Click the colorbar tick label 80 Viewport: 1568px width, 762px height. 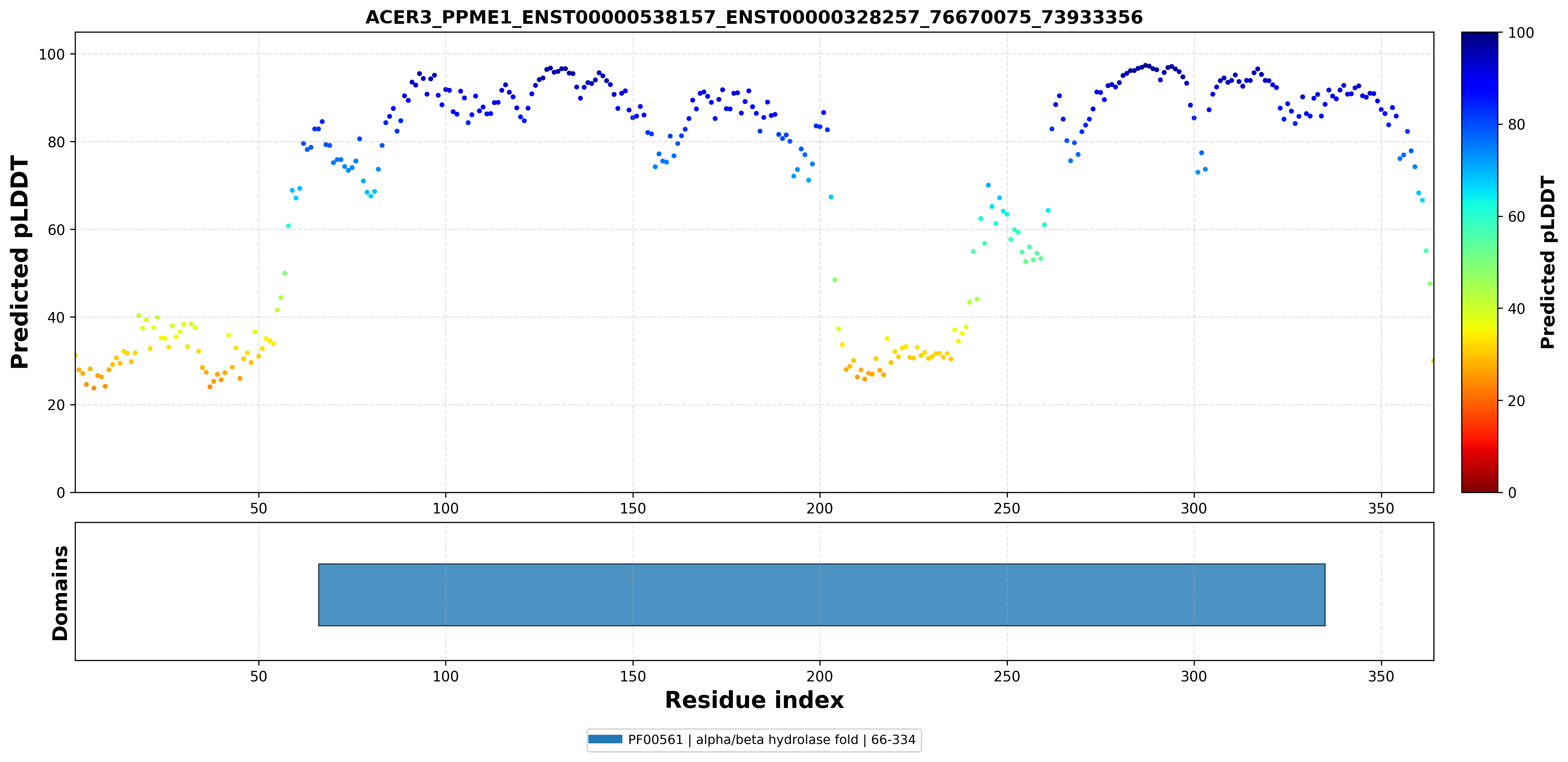(1516, 125)
